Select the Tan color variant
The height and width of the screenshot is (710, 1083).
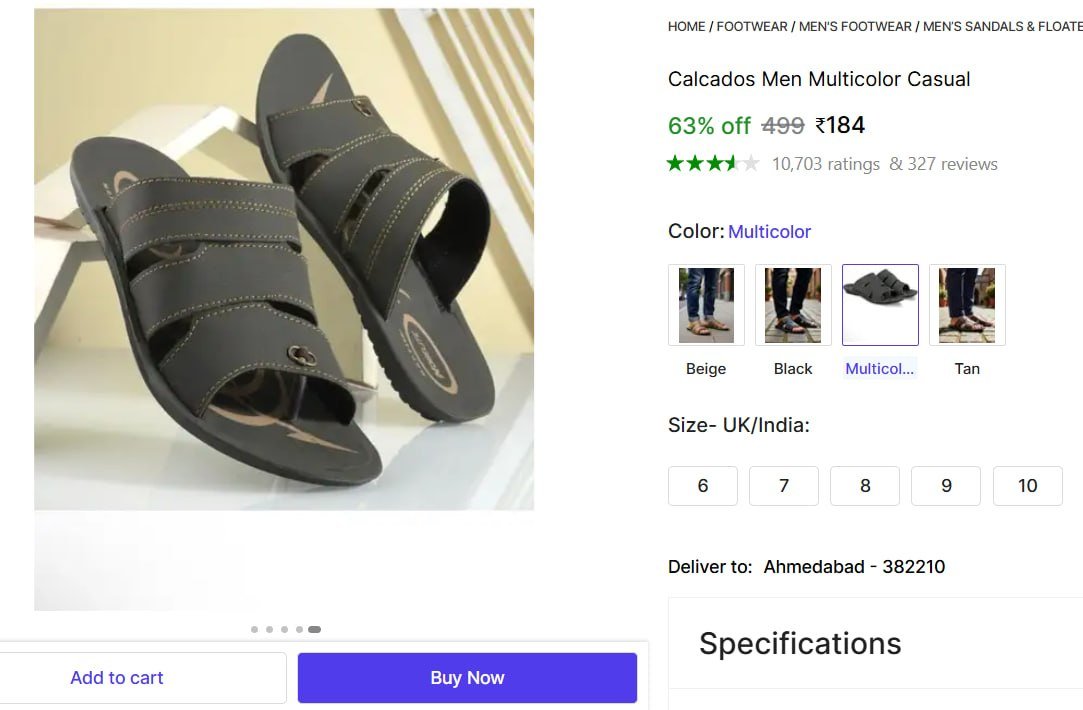(x=967, y=305)
